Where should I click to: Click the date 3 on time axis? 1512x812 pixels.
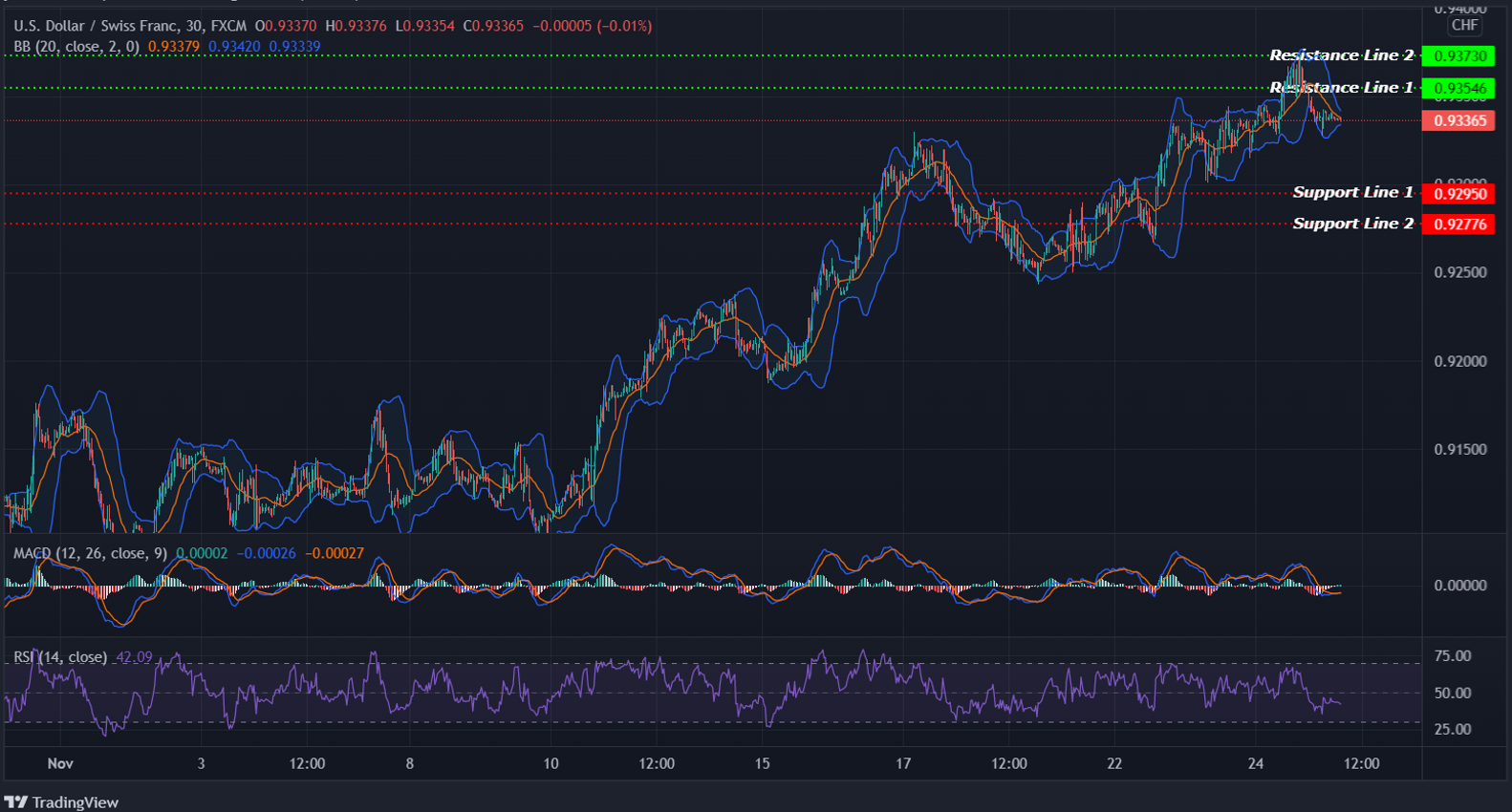[x=201, y=763]
